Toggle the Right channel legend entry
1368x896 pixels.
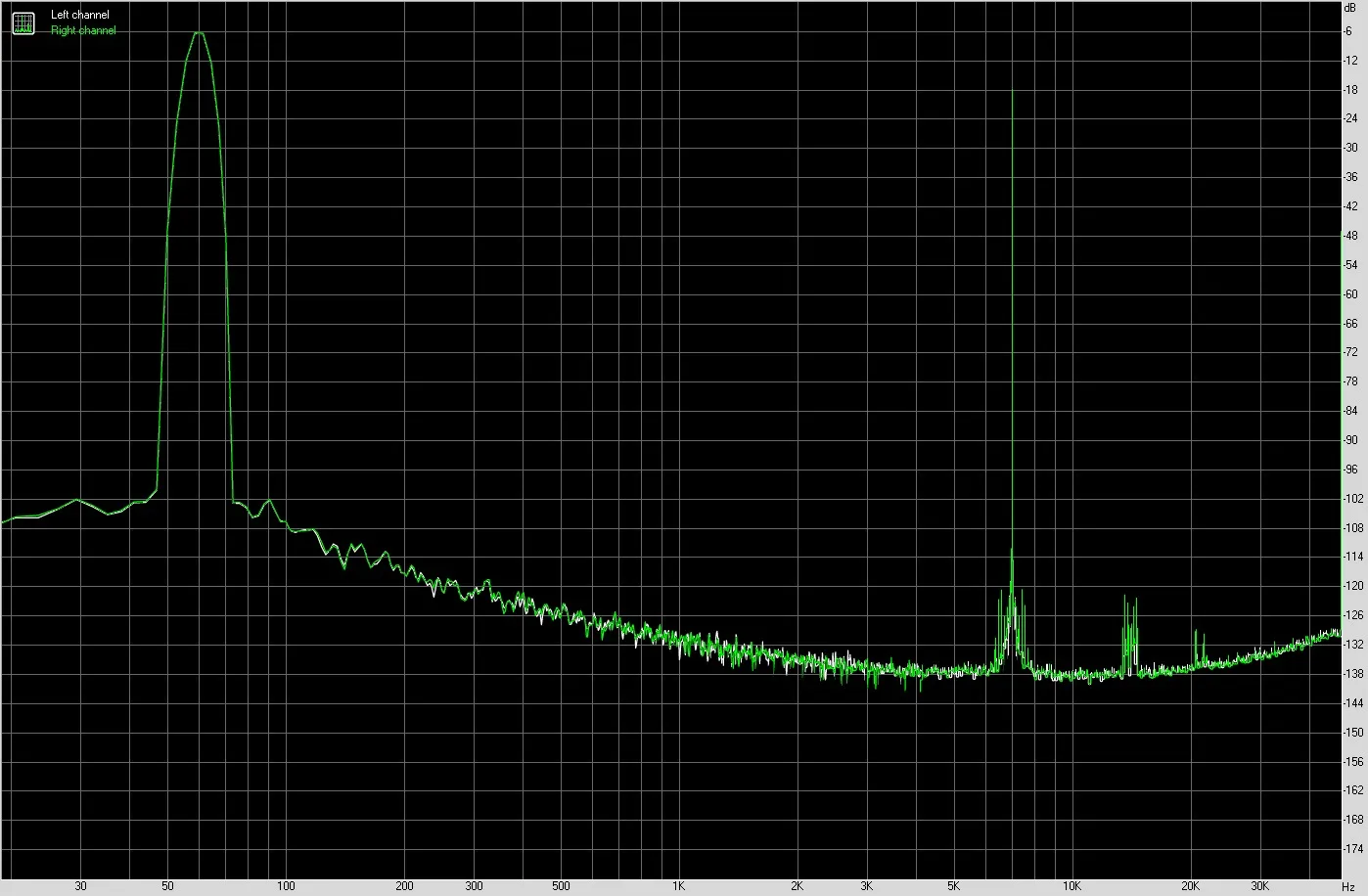pyautogui.click(x=83, y=30)
